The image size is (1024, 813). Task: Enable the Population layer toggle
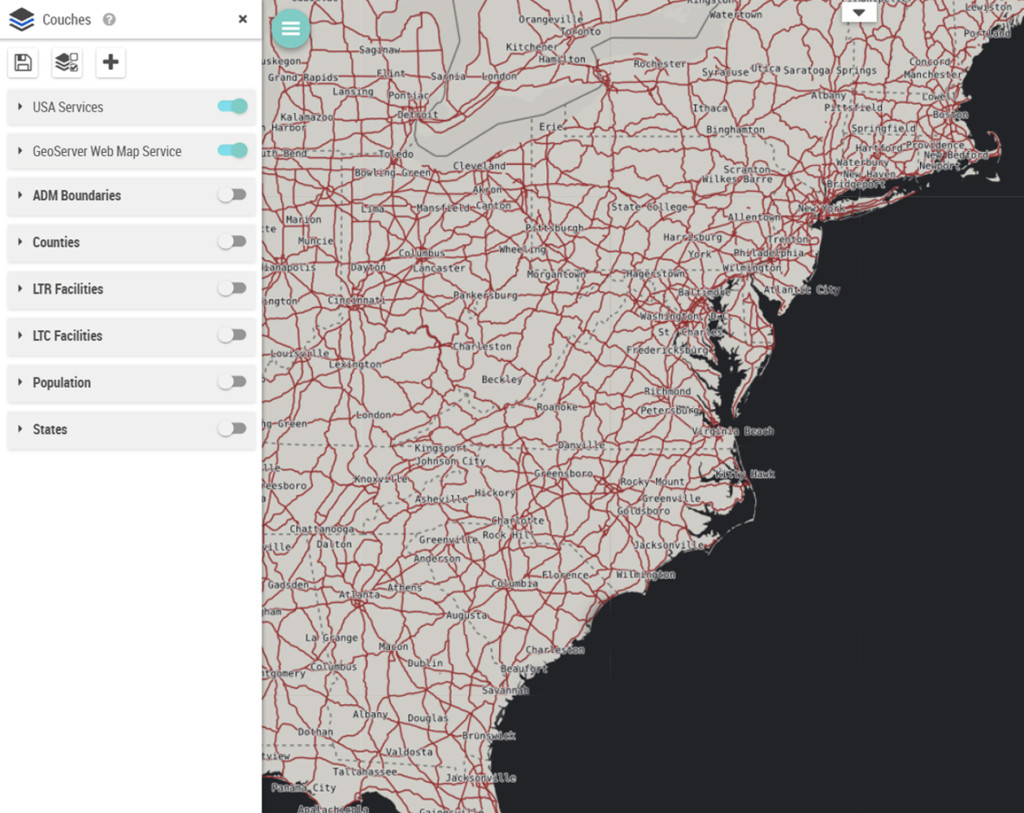232,382
